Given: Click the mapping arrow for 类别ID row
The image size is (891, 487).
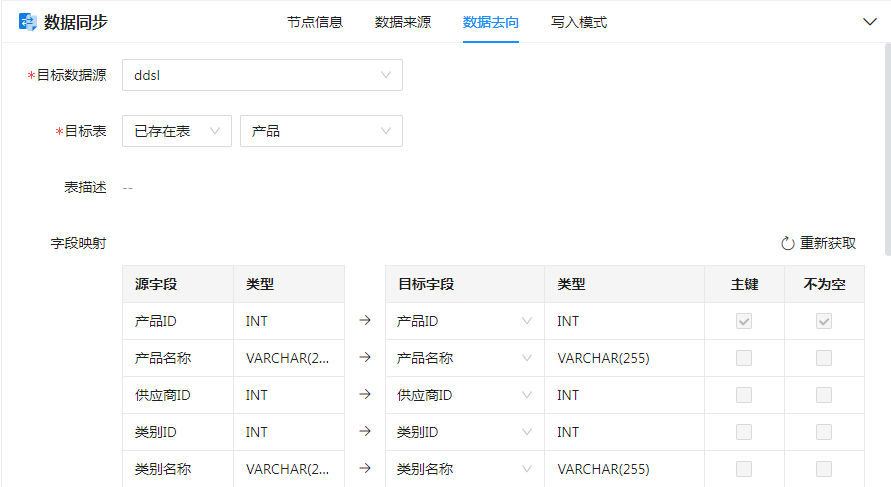Looking at the screenshot, I should (365, 432).
